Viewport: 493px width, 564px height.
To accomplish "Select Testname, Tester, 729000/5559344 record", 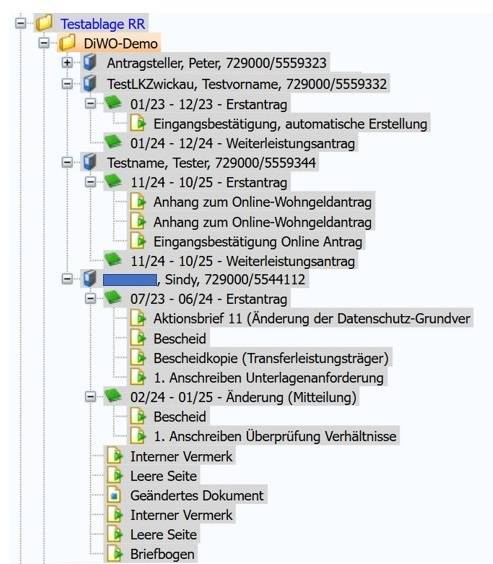I will [x=211, y=163].
